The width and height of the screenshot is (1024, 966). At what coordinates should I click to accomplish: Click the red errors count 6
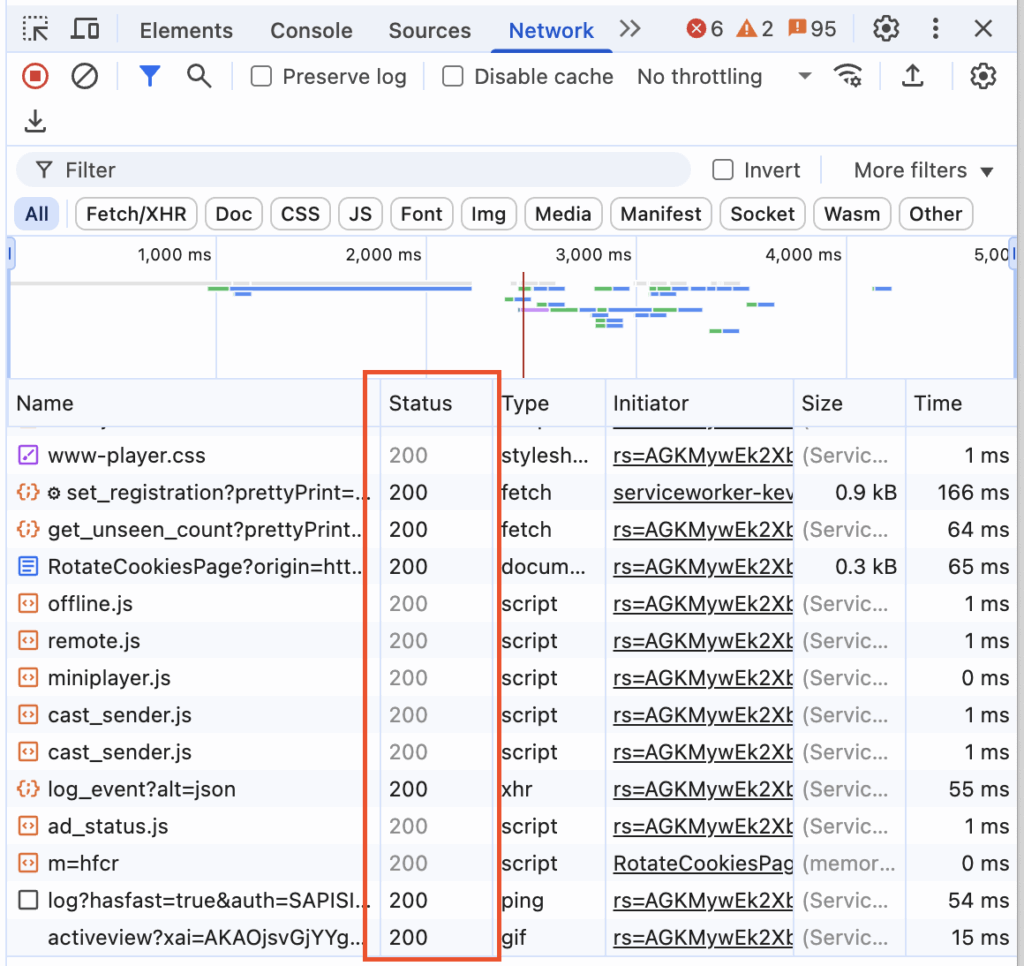tap(705, 29)
